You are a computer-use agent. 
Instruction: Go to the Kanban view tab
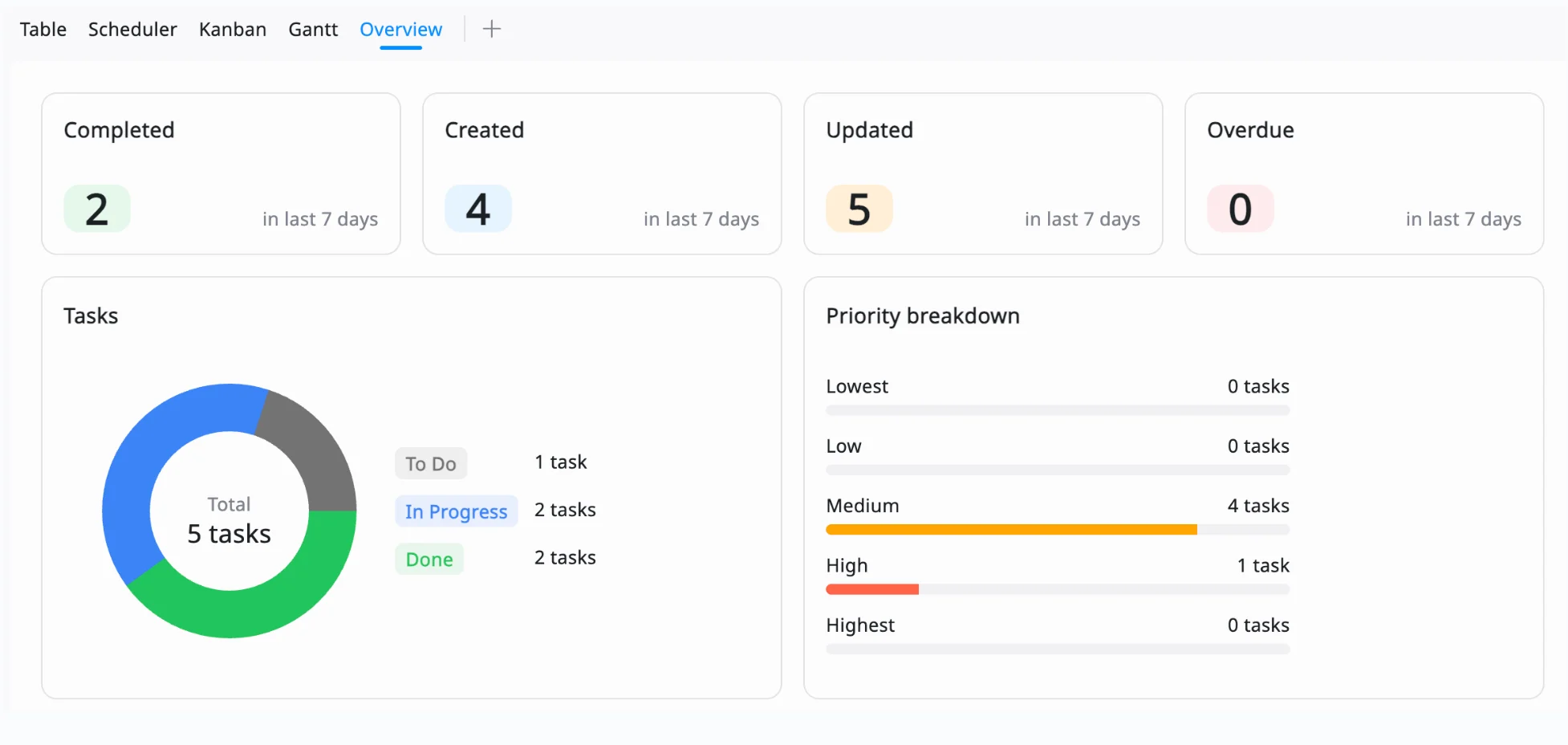[233, 30]
